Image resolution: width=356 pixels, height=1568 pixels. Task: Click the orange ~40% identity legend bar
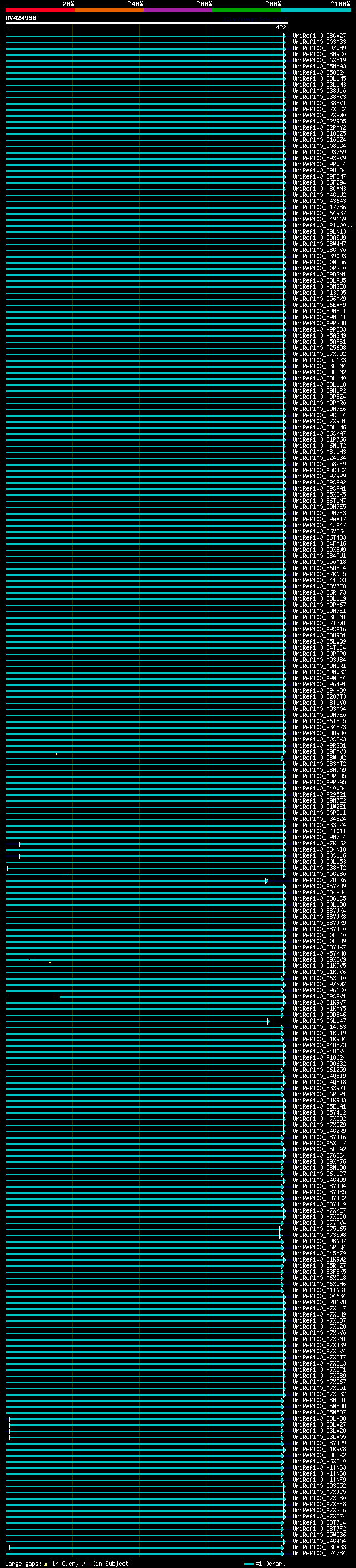click(x=109, y=10)
